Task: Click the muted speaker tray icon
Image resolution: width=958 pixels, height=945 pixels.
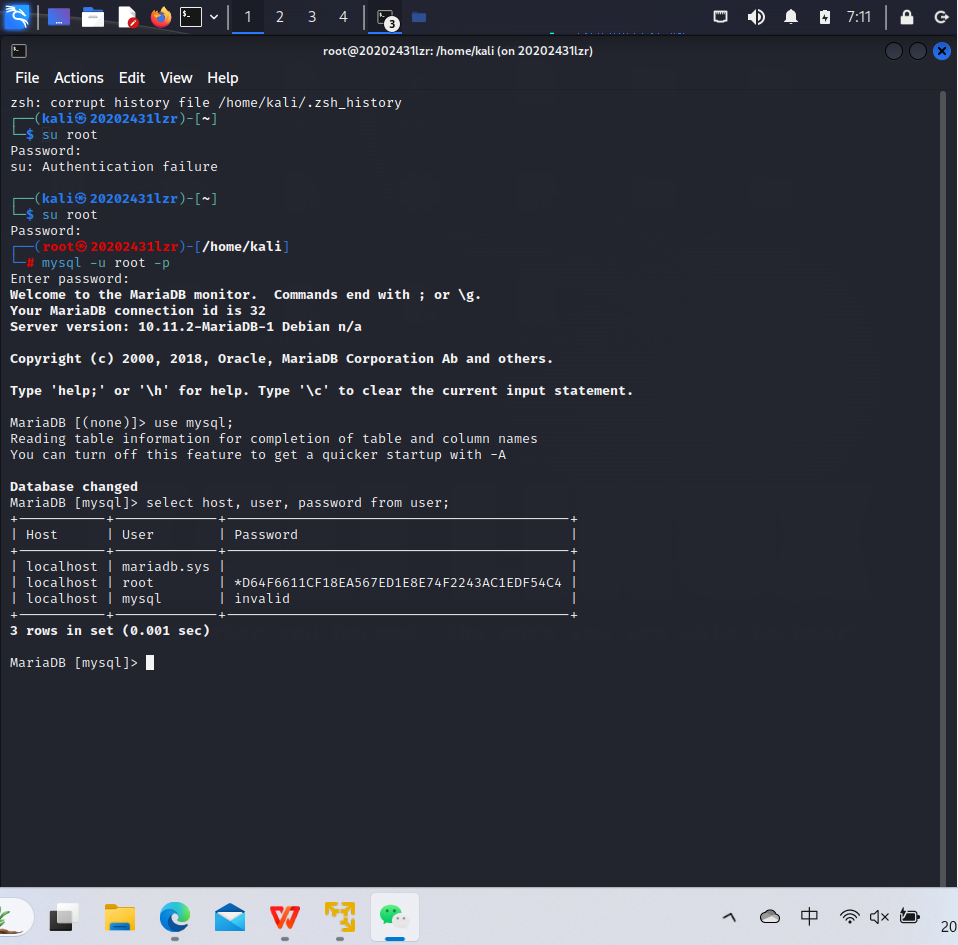Action: click(879, 916)
